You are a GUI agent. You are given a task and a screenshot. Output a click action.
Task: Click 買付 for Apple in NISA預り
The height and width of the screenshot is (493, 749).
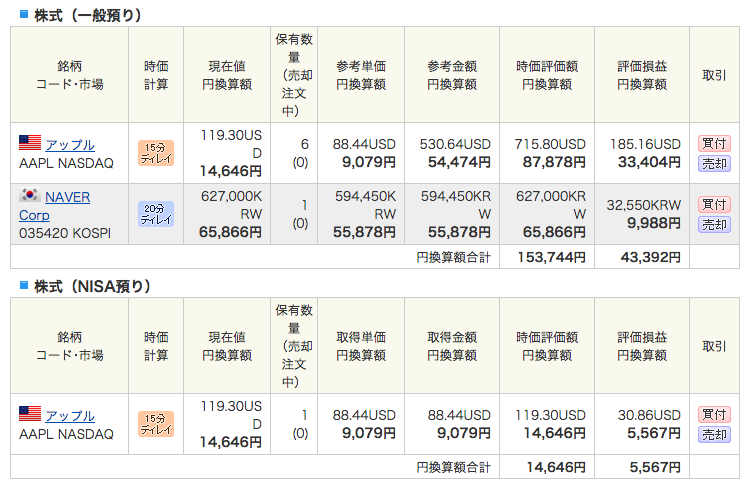pyautogui.click(x=714, y=414)
